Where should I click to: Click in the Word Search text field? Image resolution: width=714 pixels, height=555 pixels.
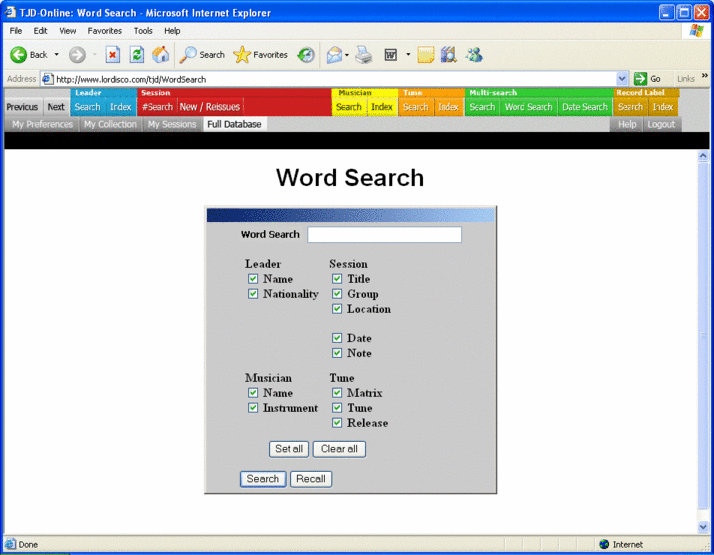click(384, 234)
